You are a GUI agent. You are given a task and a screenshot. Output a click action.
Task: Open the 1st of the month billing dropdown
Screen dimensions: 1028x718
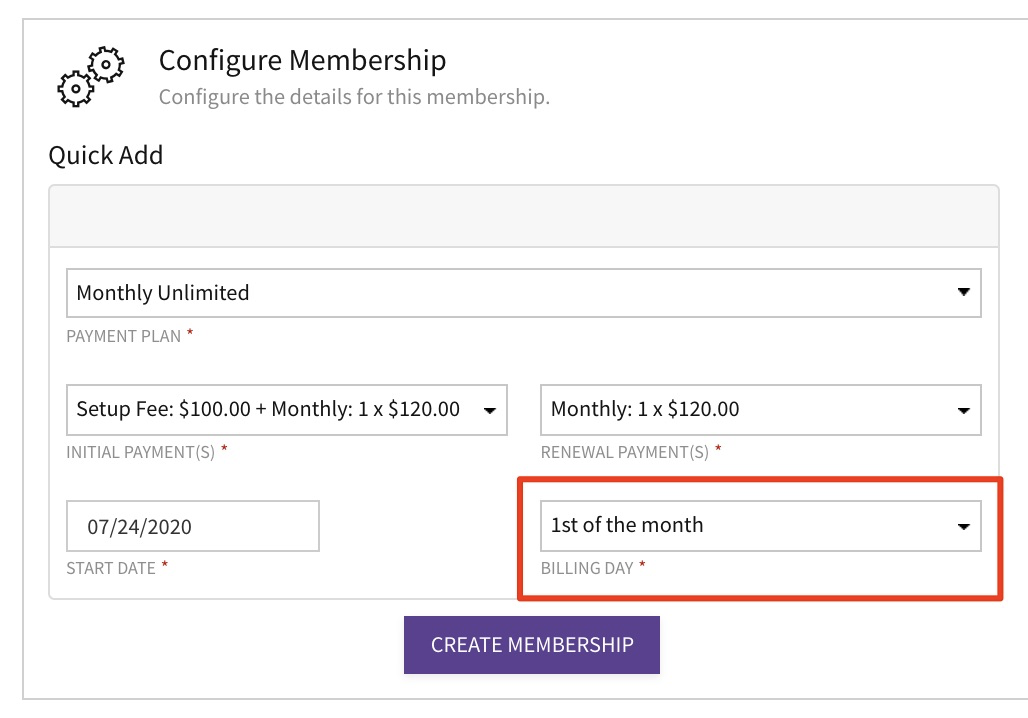pyautogui.click(x=761, y=526)
